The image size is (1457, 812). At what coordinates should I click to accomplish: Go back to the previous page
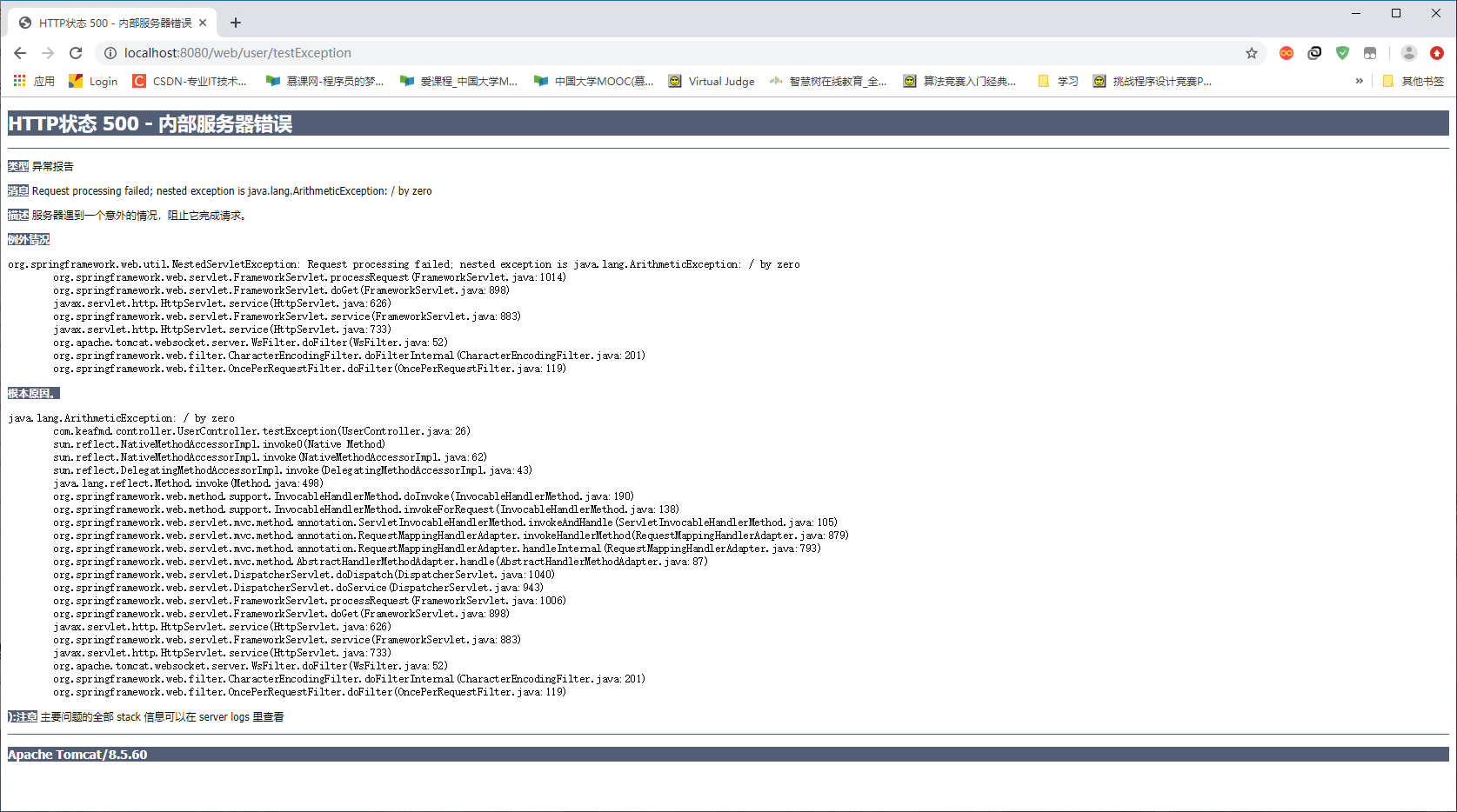[x=20, y=53]
